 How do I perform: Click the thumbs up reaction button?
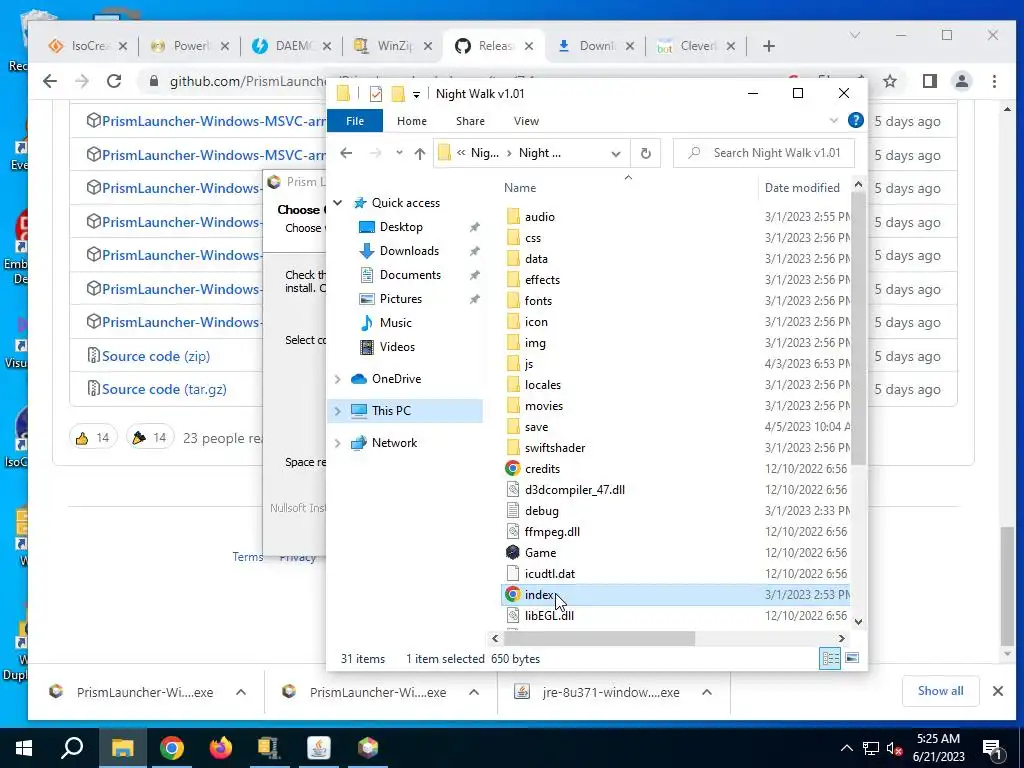coord(93,438)
